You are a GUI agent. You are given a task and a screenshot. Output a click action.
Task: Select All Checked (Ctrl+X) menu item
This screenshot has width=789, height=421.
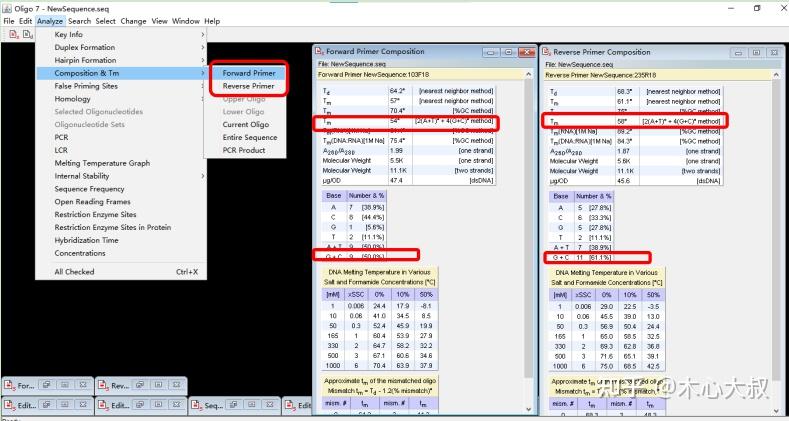[121, 272]
